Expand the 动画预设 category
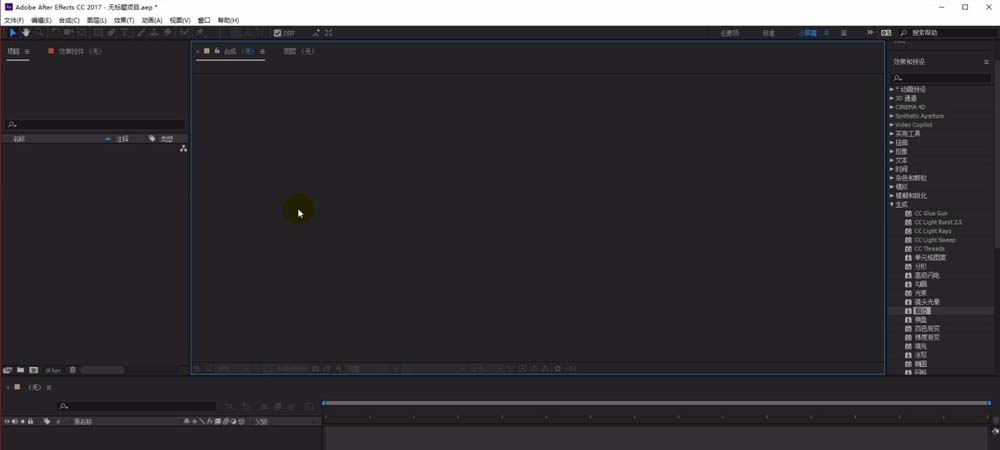The width and height of the screenshot is (1000, 450). coord(892,89)
